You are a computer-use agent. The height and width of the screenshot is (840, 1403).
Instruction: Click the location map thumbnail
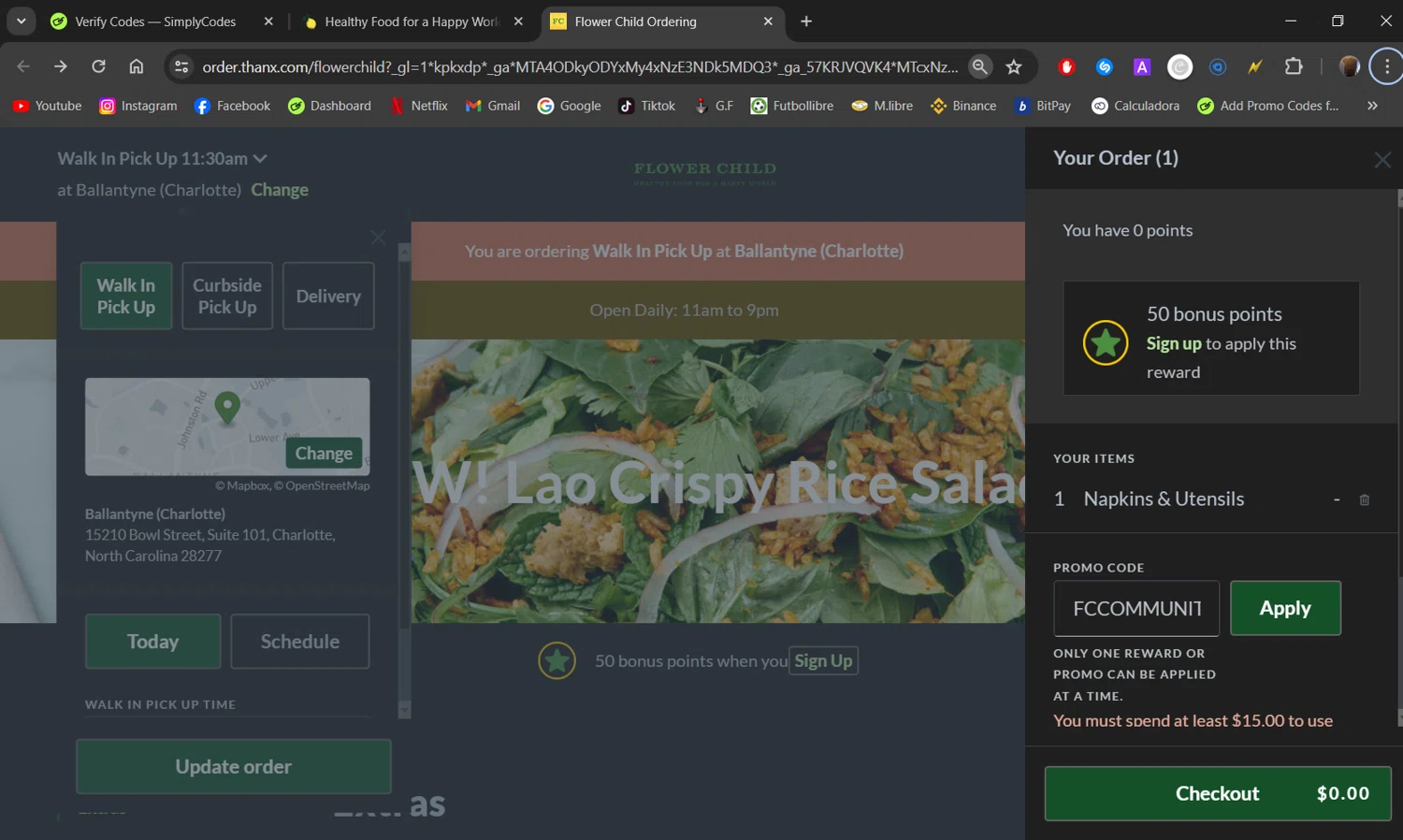tap(227, 427)
